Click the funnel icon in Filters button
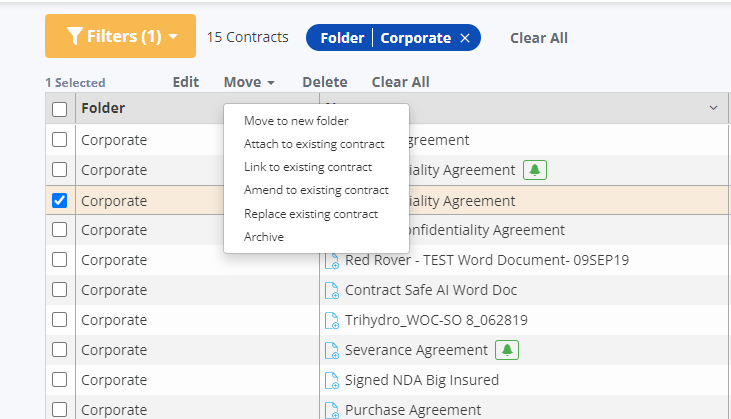731x419 pixels. pos(75,36)
